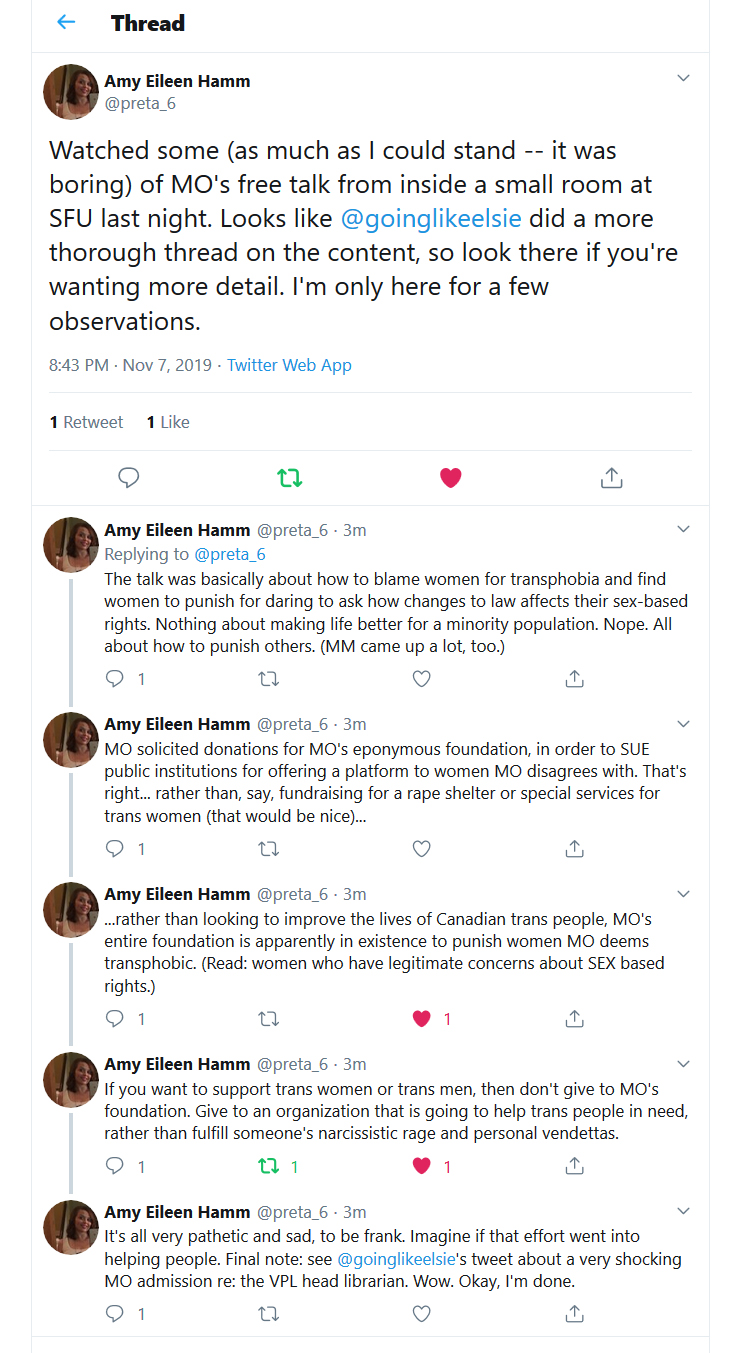Like the 'It's all very pathetic' reply
744x1353 pixels.
point(422,1313)
